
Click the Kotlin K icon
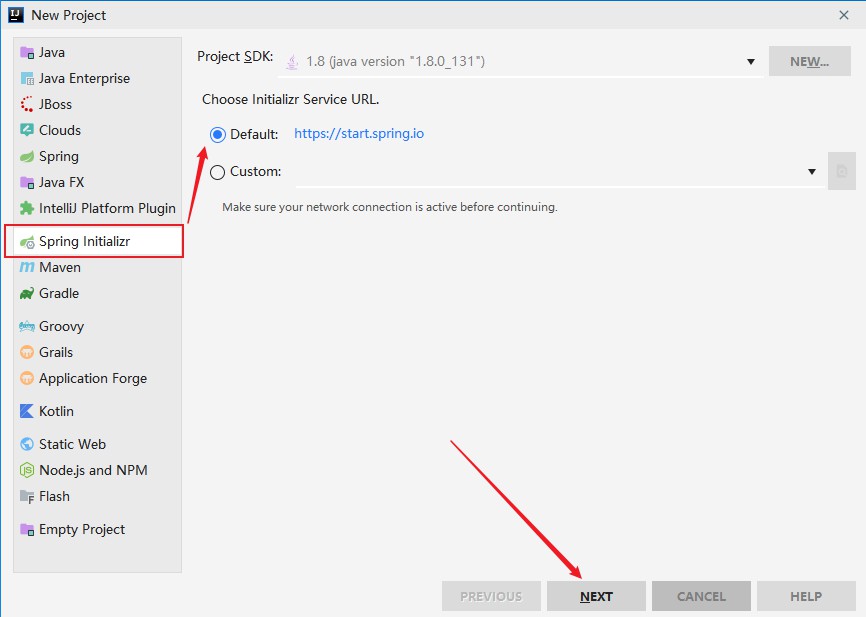(x=27, y=411)
